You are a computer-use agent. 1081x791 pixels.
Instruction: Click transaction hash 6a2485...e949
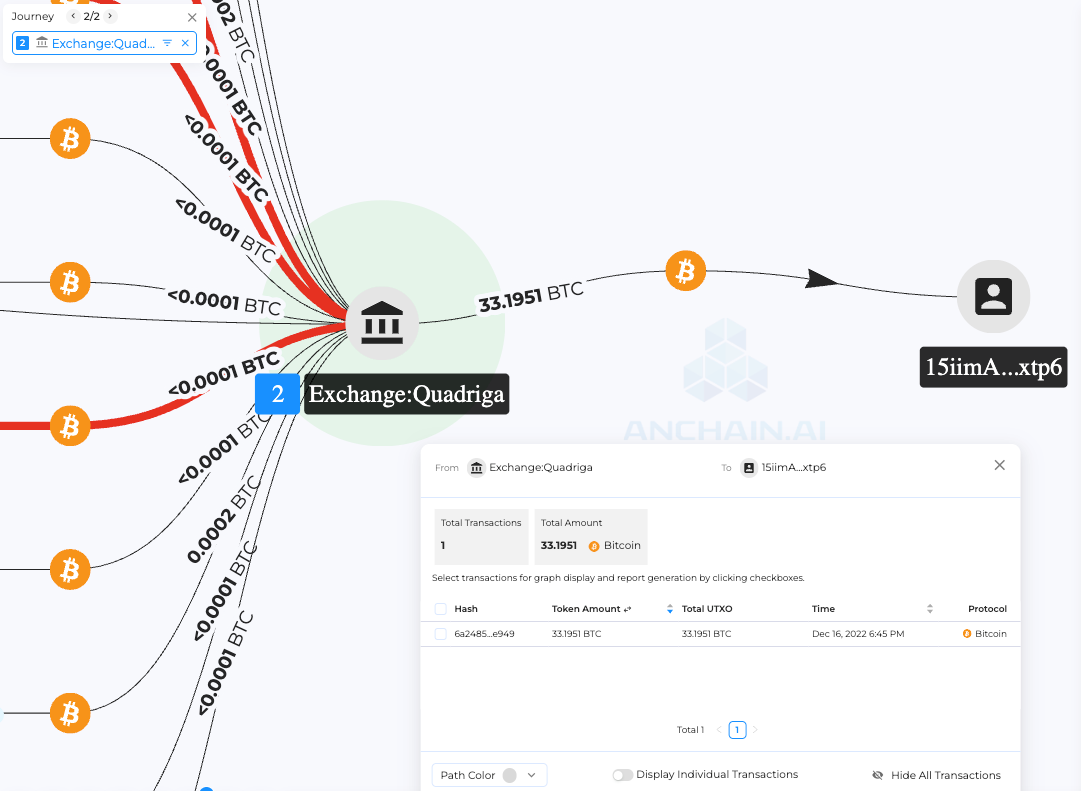coord(484,634)
